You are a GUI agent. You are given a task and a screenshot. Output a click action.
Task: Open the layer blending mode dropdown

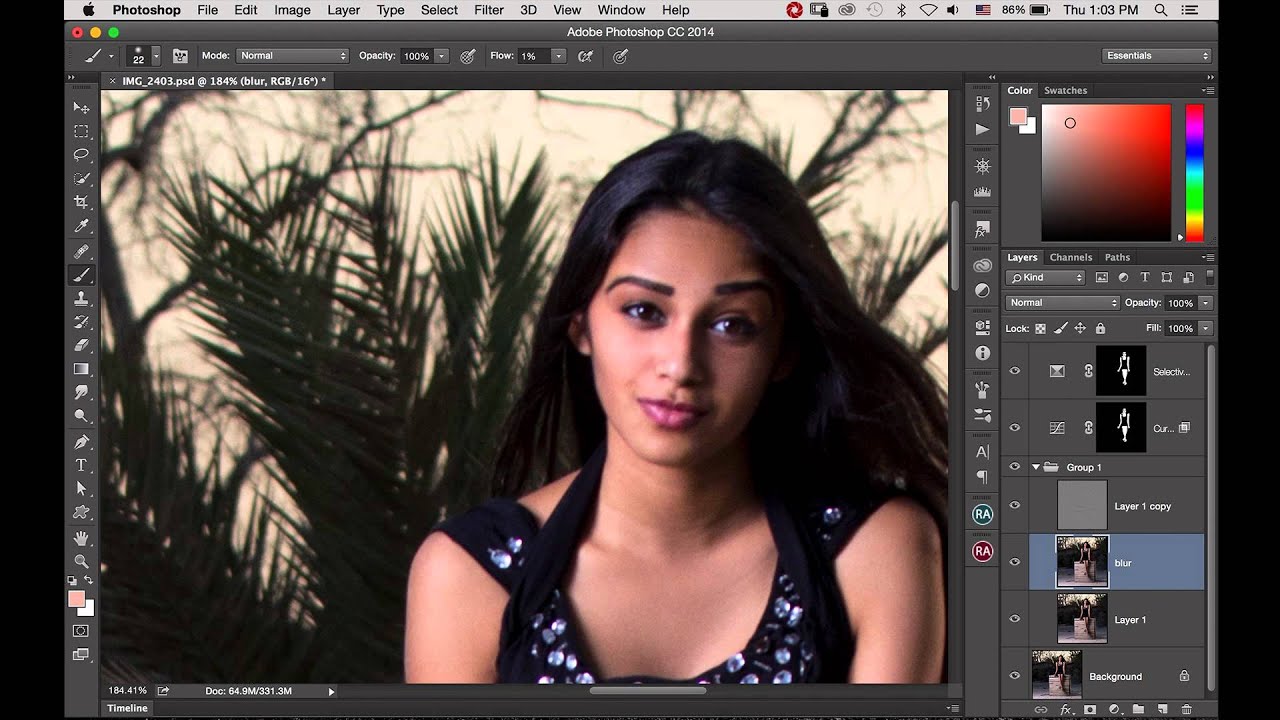coord(1063,303)
